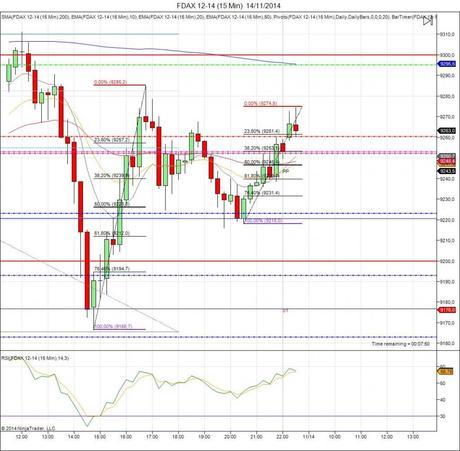
Task: Click the red price marker near 9176
Action: [x=447, y=310]
